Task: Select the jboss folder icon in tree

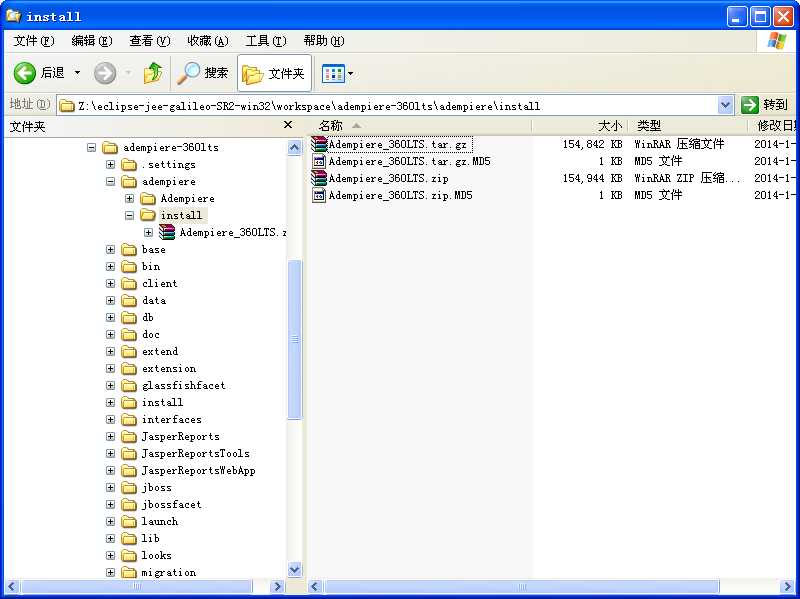Action: [129, 487]
